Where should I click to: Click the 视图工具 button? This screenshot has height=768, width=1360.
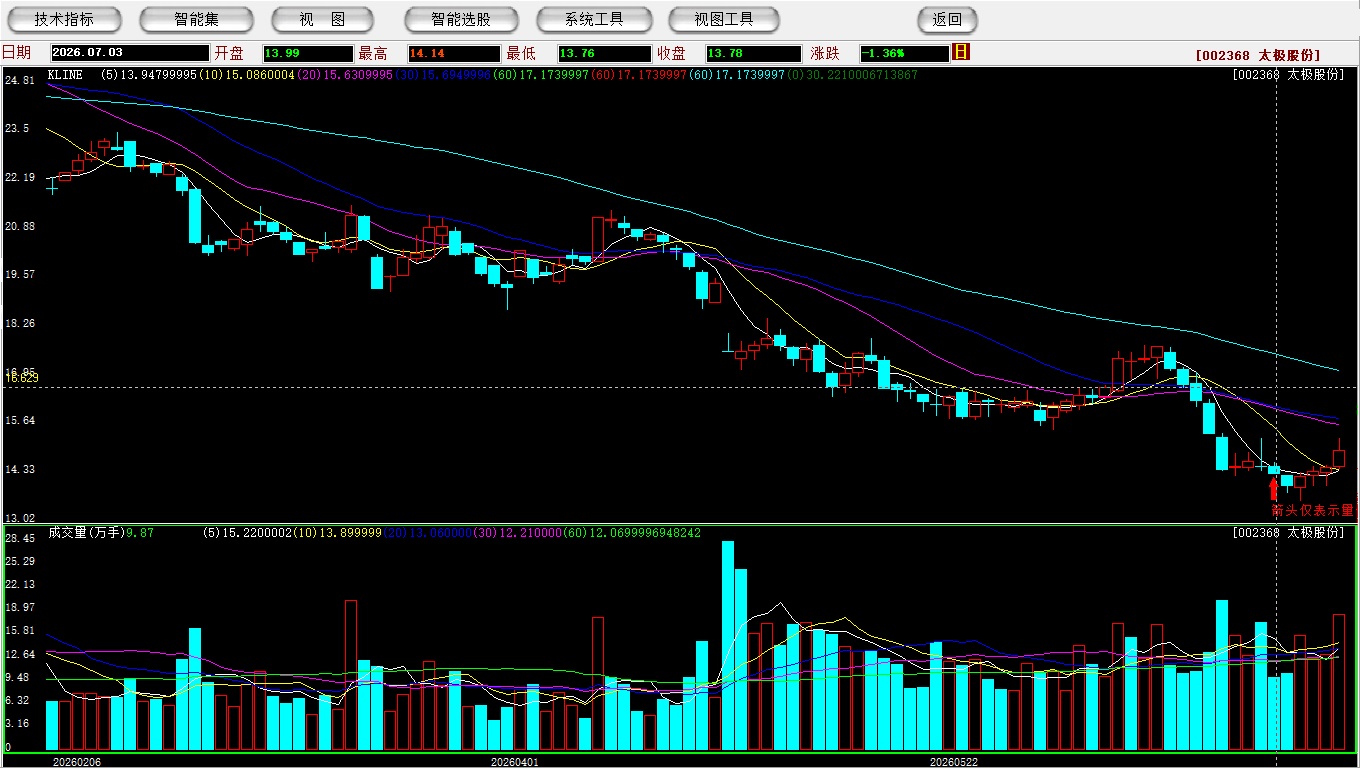pyautogui.click(x=725, y=19)
